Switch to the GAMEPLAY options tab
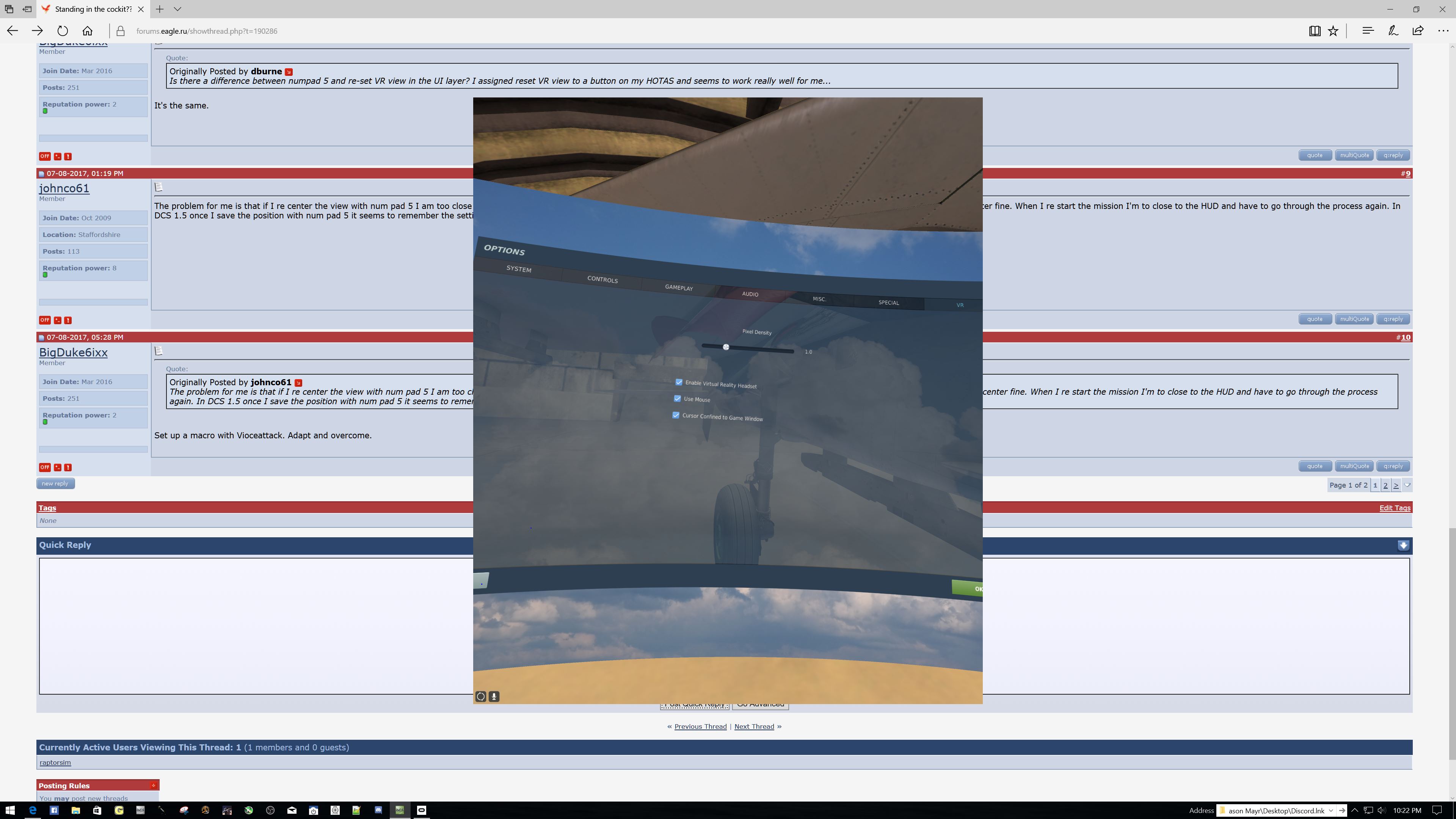This screenshot has height=819, width=1456. coord(679,288)
